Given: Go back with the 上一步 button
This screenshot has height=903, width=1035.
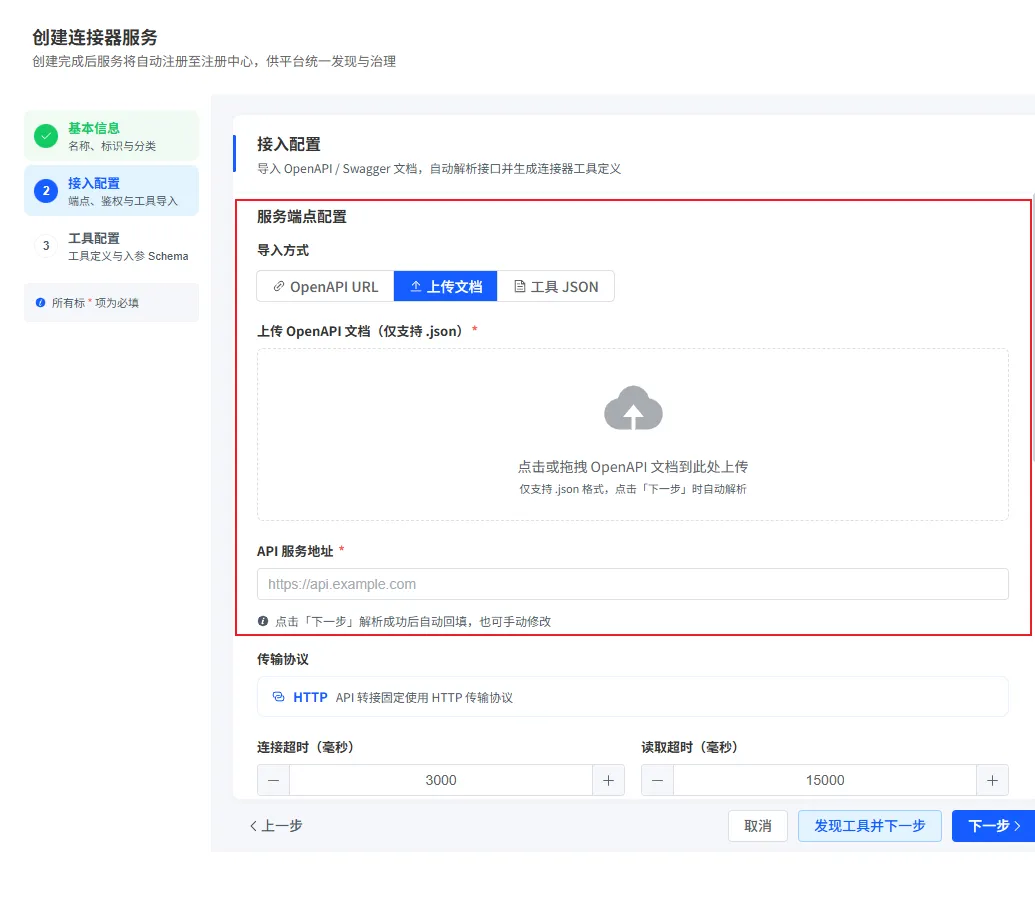Looking at the screenshot, I should point(276,826).
